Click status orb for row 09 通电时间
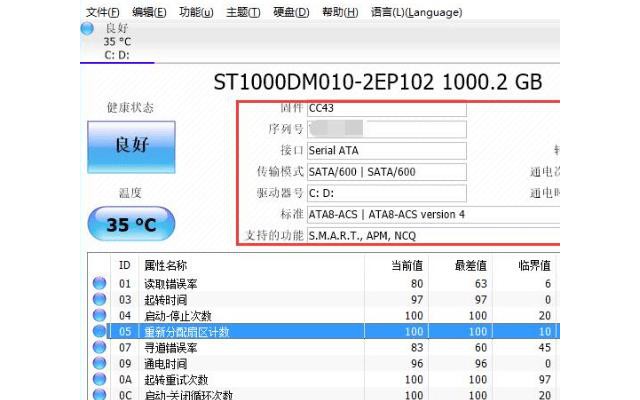The image size is (640, 400). coord(99,363)
